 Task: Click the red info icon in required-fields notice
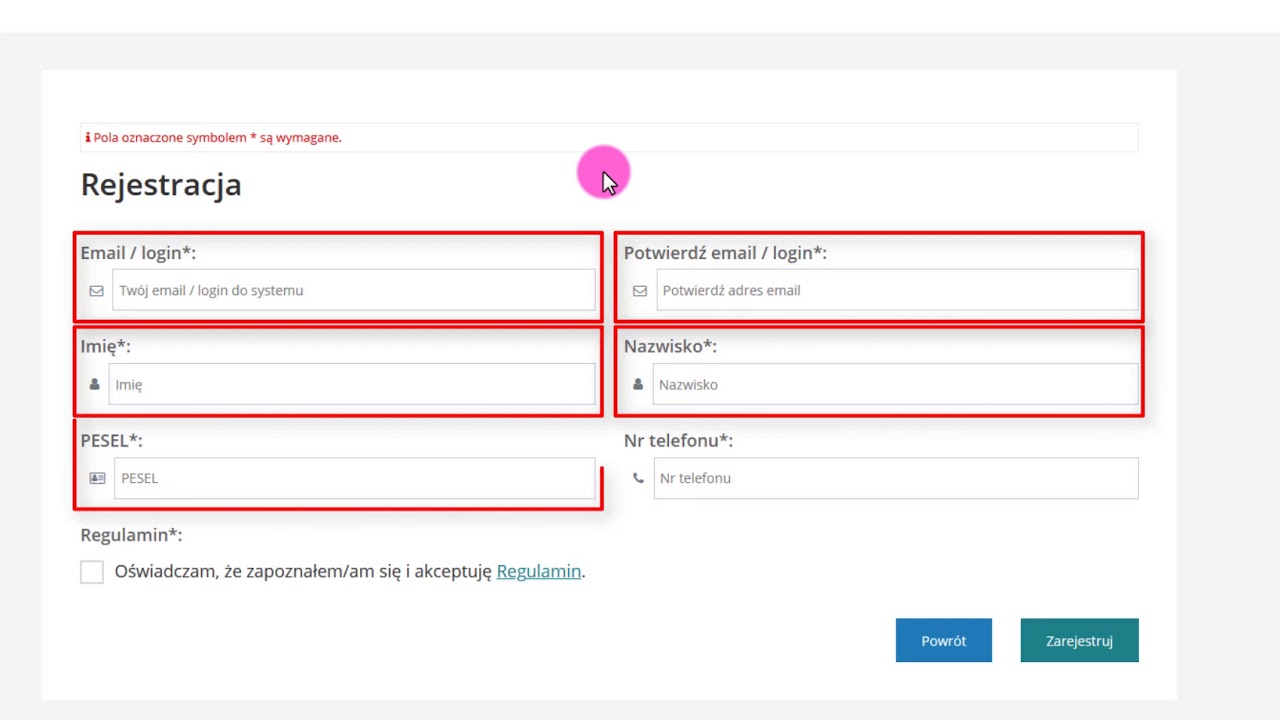(87, 138)
